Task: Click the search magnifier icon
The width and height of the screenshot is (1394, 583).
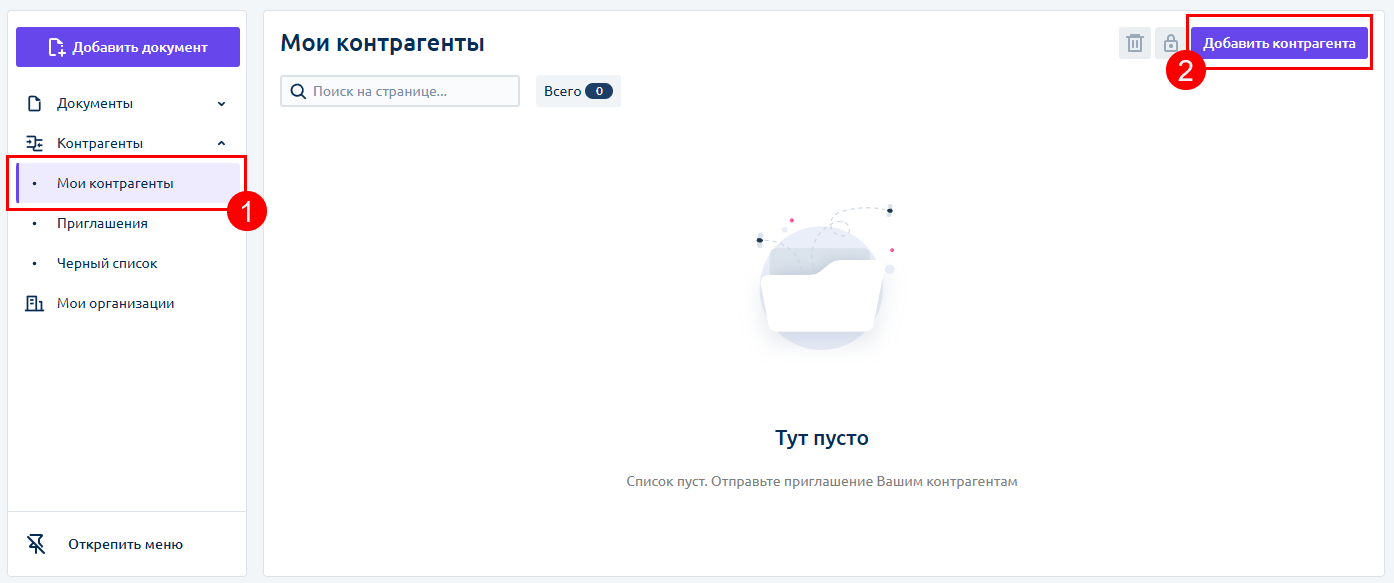Action: click(x=298, y=91)
